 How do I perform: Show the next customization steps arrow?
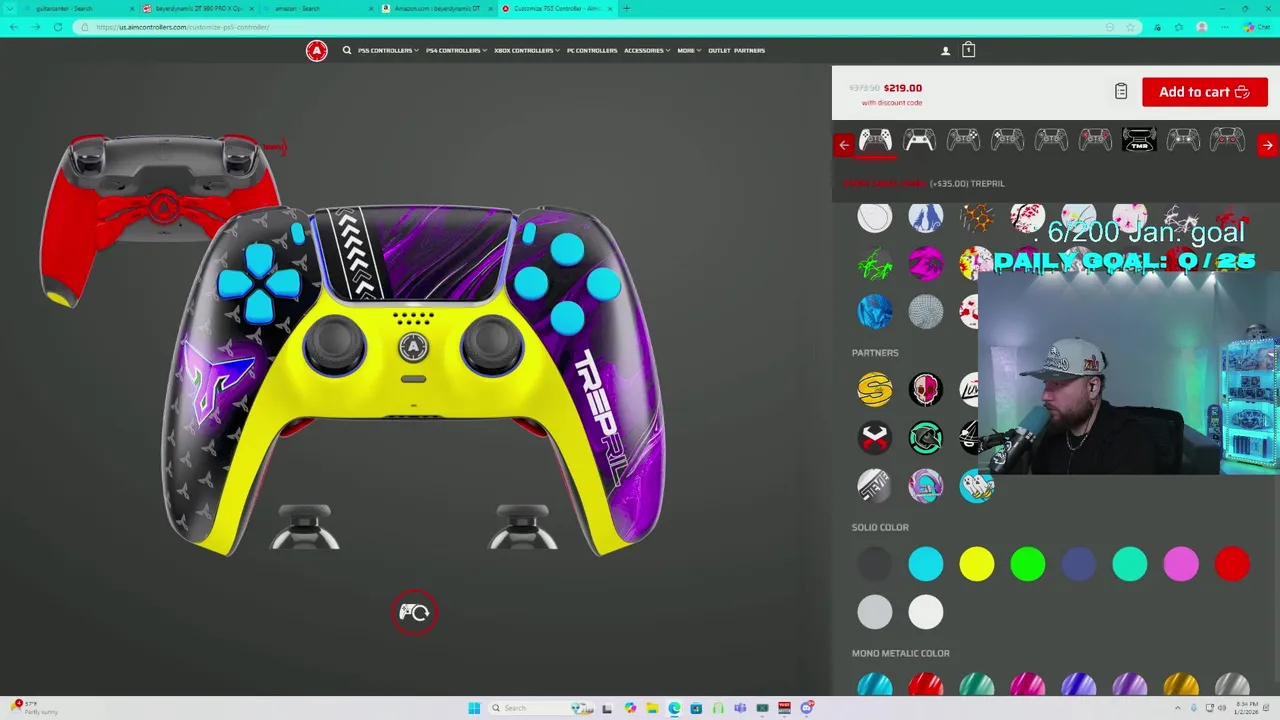coord(1267,145)
